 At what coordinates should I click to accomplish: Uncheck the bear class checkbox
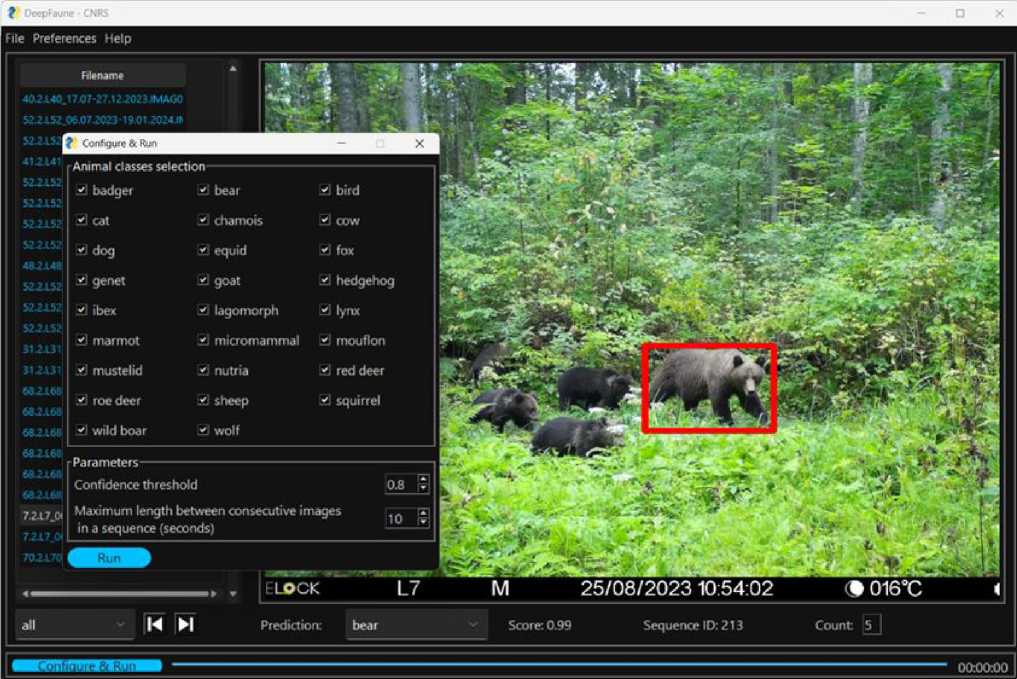[x=203, y=190]
